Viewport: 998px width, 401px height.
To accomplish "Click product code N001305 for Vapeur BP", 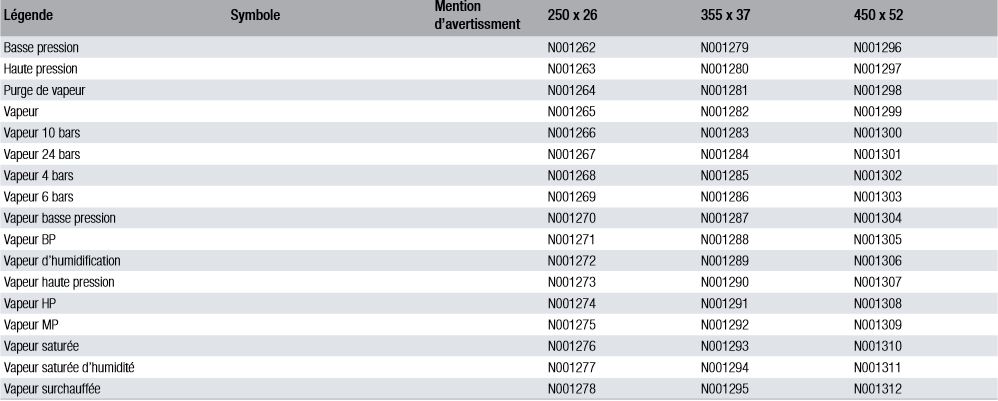I will coord(878,239).
